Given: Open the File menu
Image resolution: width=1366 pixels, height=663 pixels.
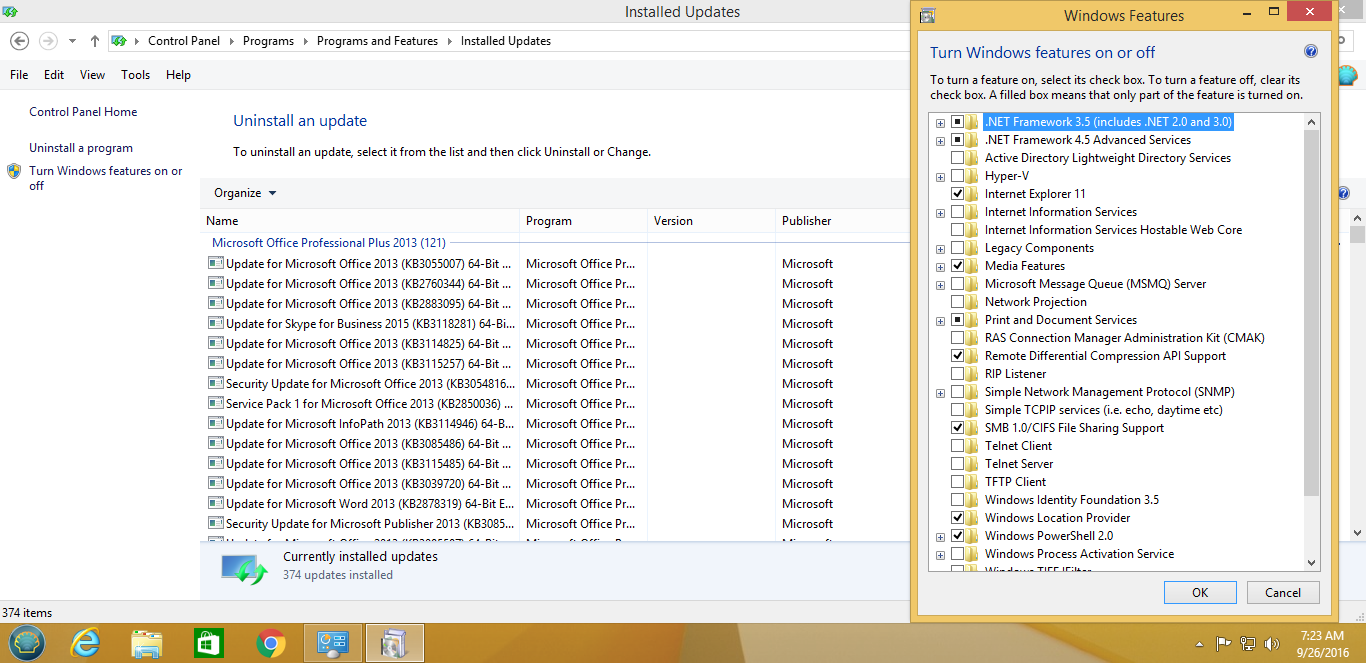Looking at the screenshot, I should pos(19,75).
